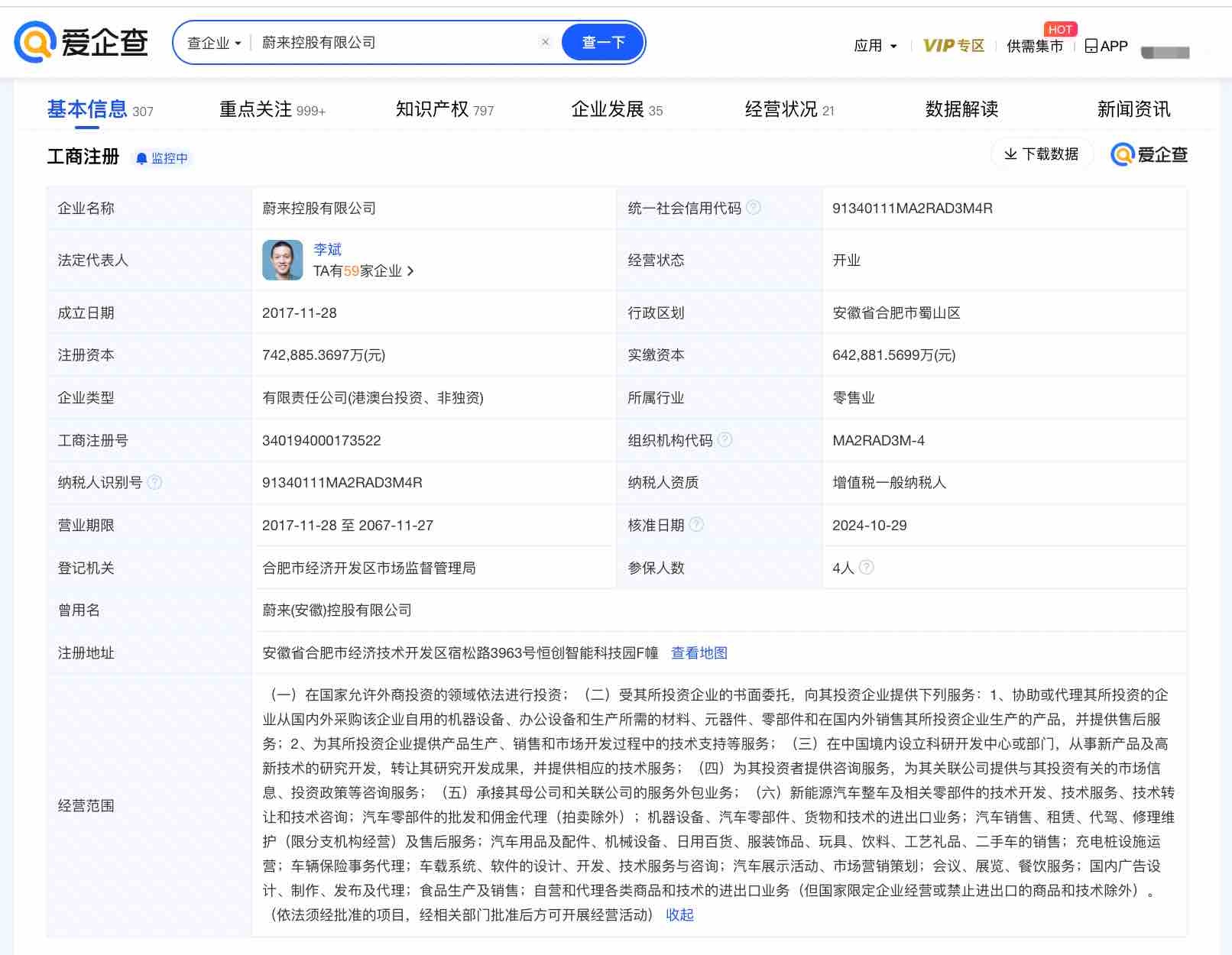
Task: Switch to the 重点关注 tab
Action: [x=272, y=109]
